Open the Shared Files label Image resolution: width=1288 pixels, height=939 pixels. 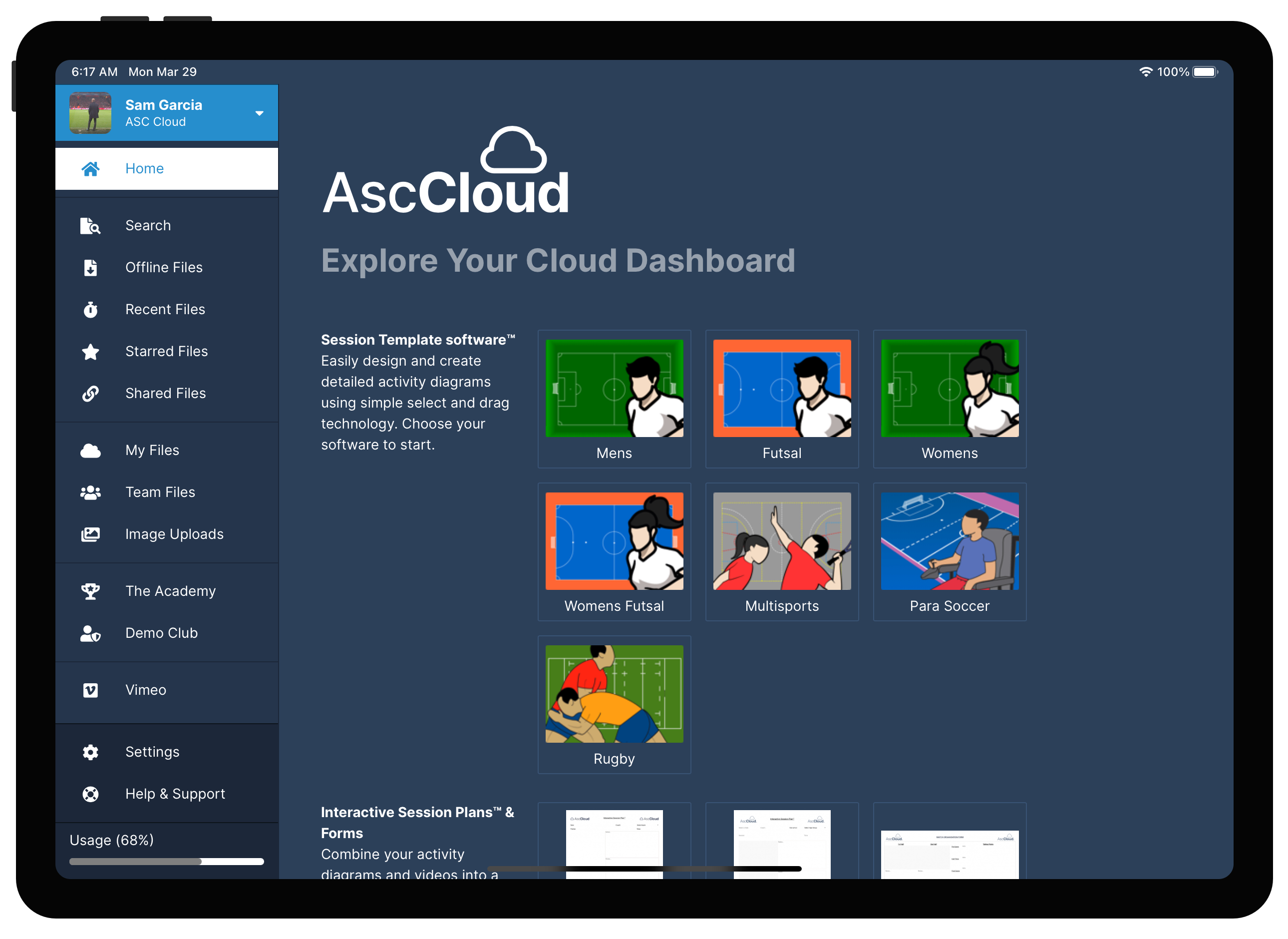coord(165,394)
